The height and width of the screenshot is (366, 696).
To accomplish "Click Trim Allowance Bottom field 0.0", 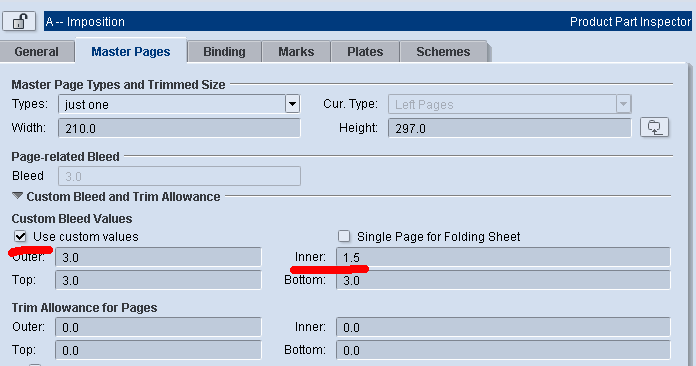I will click(503, 350).
